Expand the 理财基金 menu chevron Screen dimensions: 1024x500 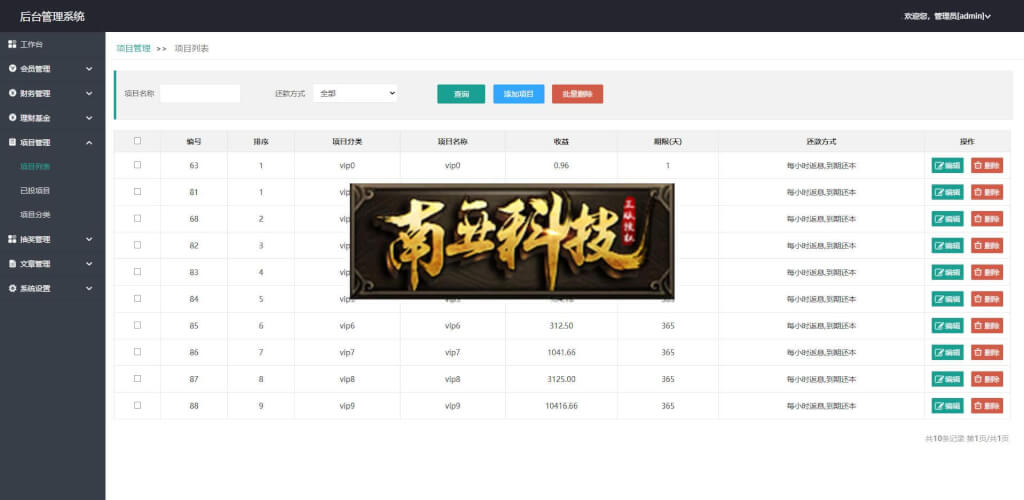pos(89,118)
